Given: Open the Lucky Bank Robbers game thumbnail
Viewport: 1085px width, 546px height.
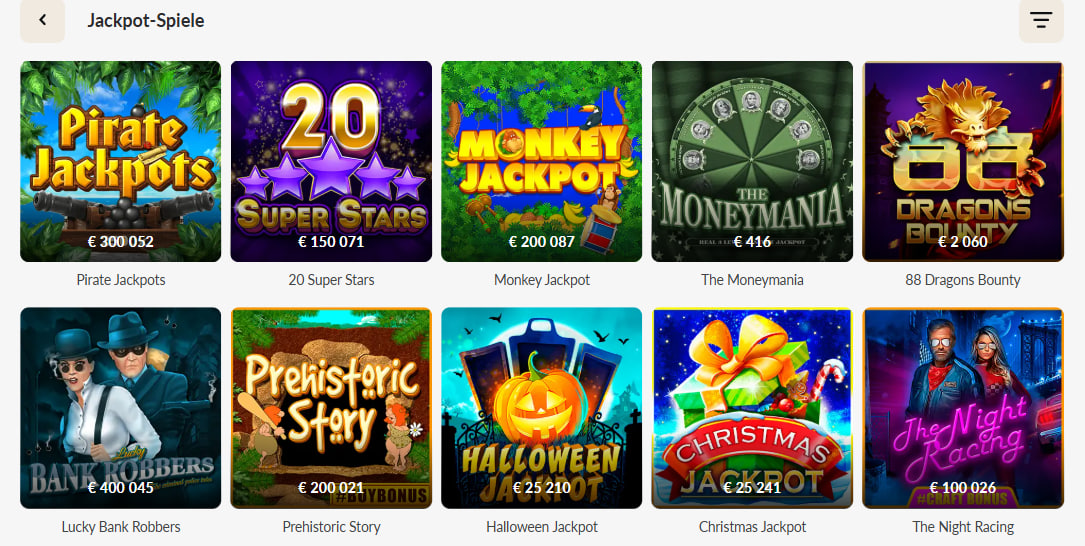Looking at the screenshot, I should [121, 407].
